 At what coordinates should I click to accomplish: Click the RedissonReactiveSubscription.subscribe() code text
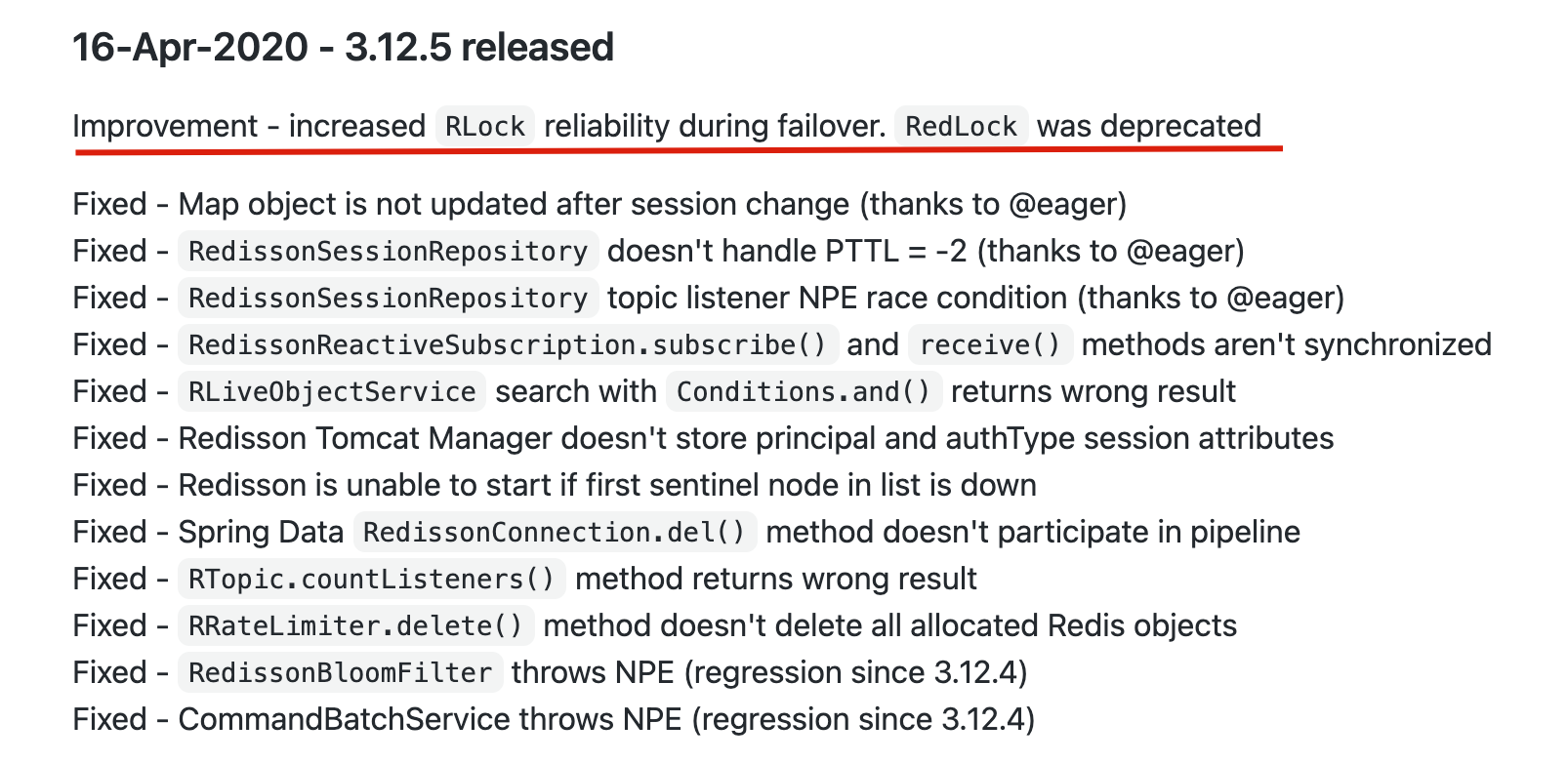pyautogui.click(x=507, y=344)
